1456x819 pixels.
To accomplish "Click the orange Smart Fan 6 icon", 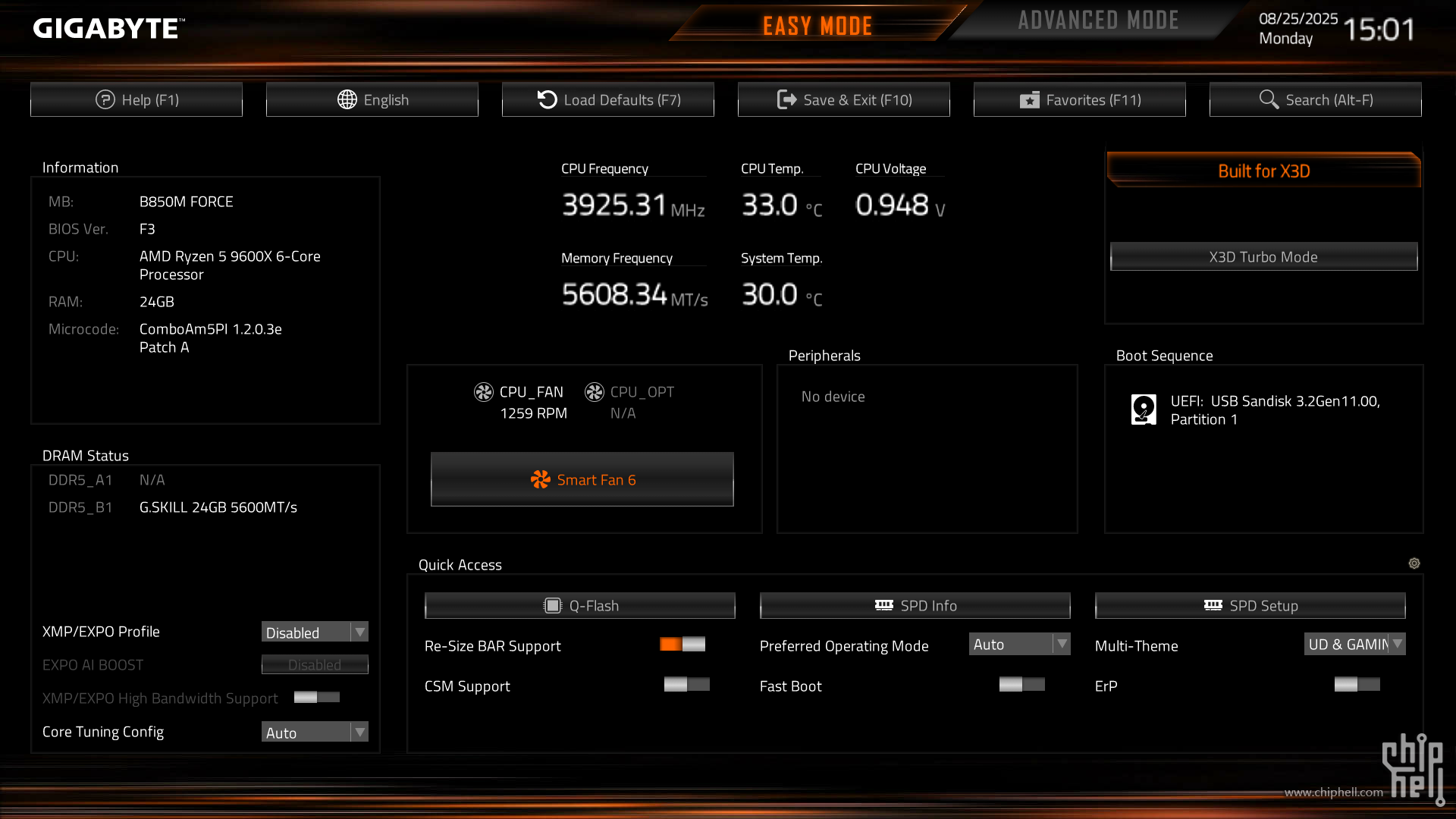I will tap(540, 479).
